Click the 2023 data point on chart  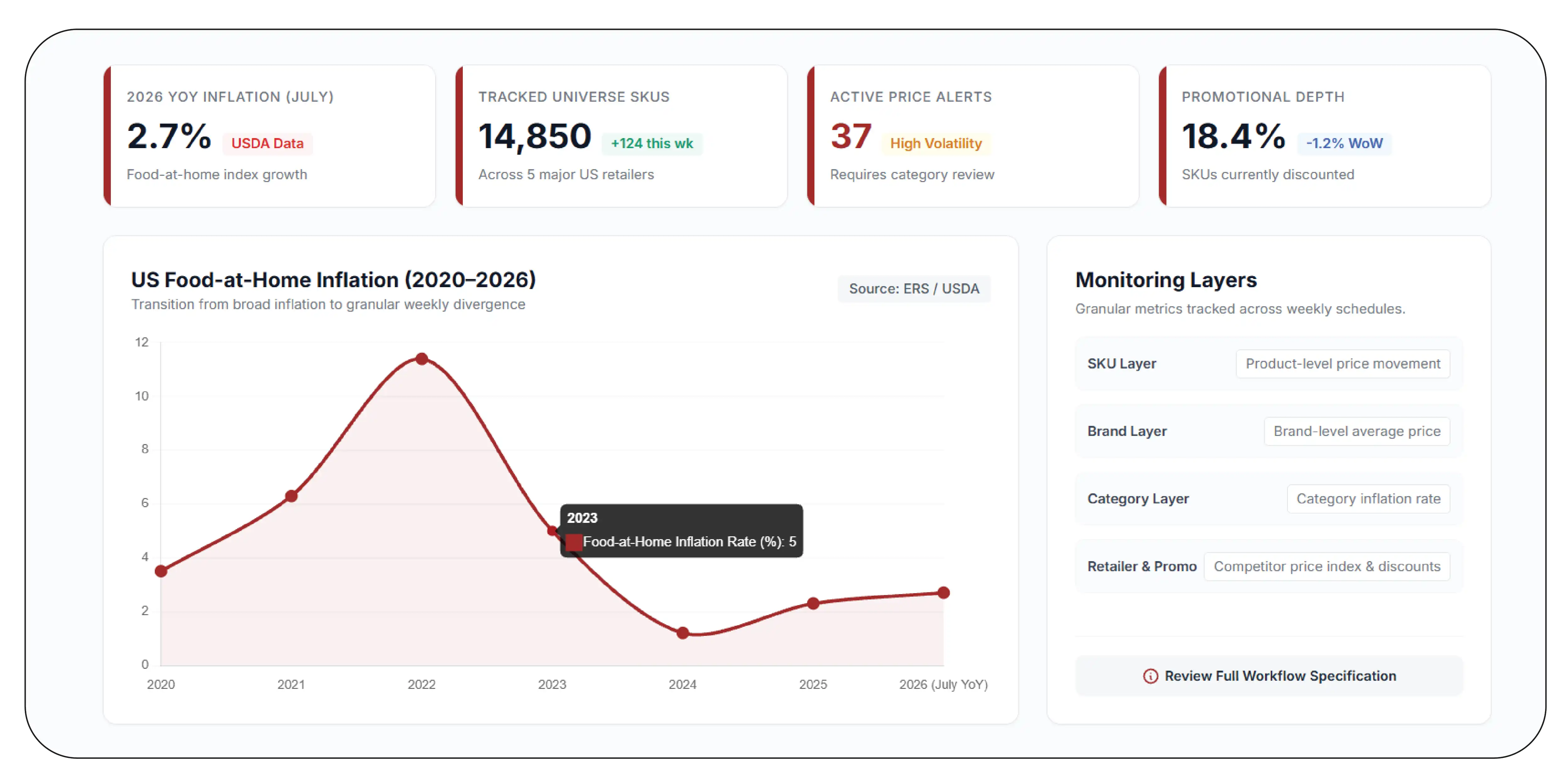pyautogui.click(x=552, y=530)
